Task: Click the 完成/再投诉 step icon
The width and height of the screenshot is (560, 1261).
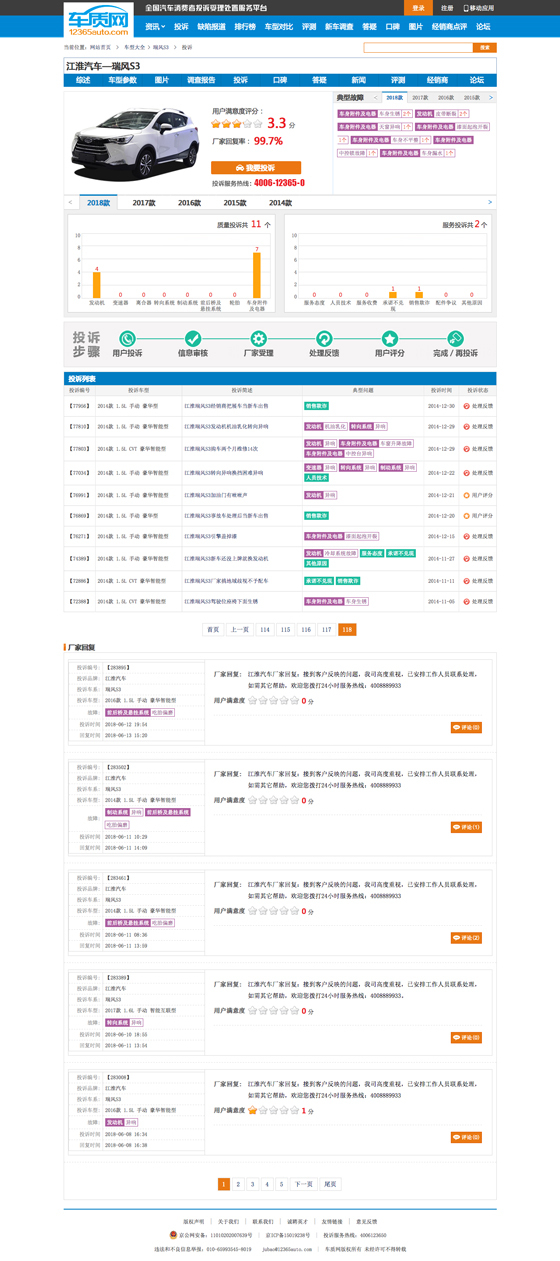Action: point(455,339)
